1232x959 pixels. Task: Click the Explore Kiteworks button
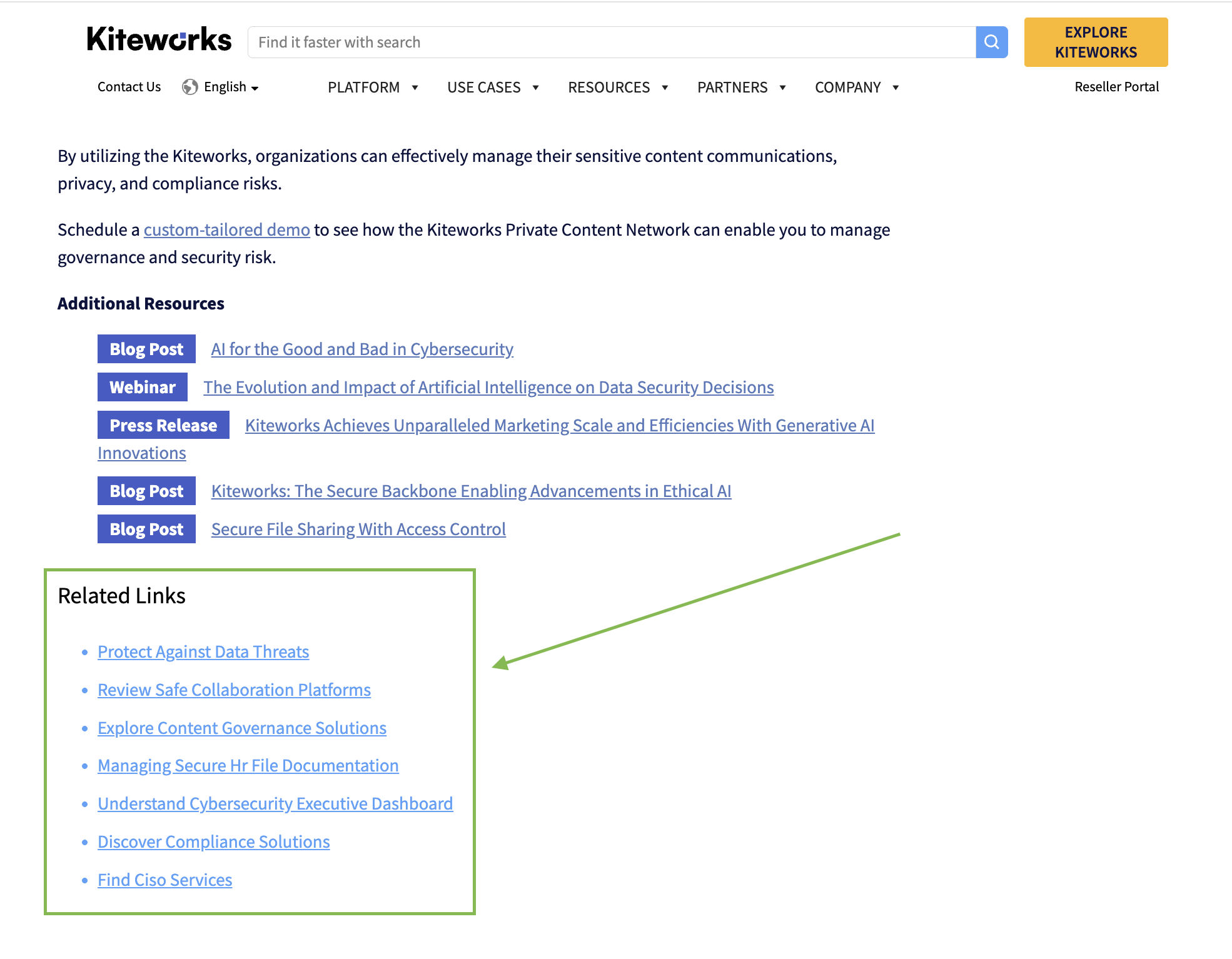[1096, 42]
